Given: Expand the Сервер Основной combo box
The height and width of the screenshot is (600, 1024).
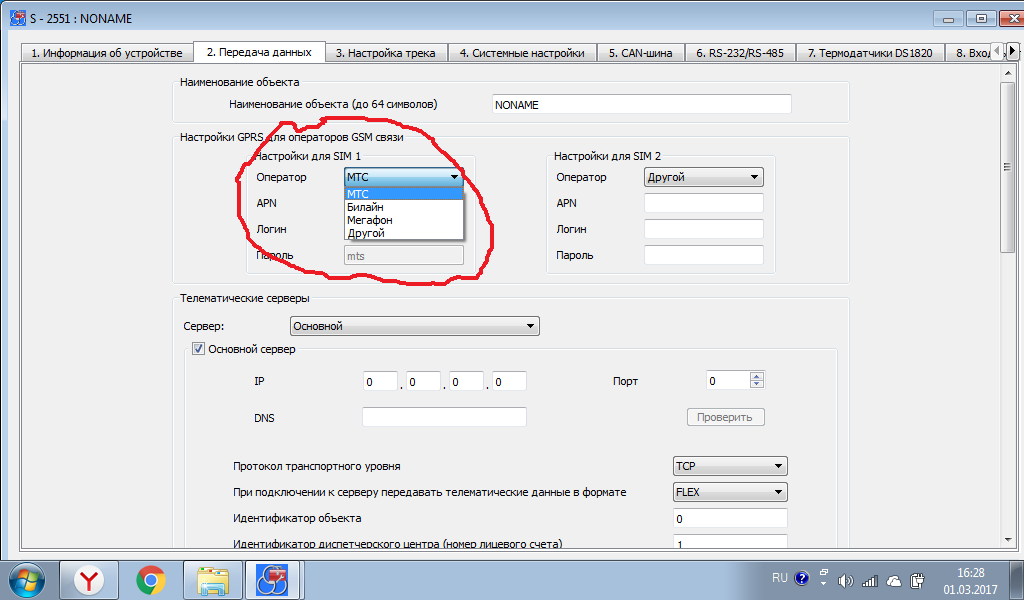Looking at the screenshot, I should (x=414, y=326).
